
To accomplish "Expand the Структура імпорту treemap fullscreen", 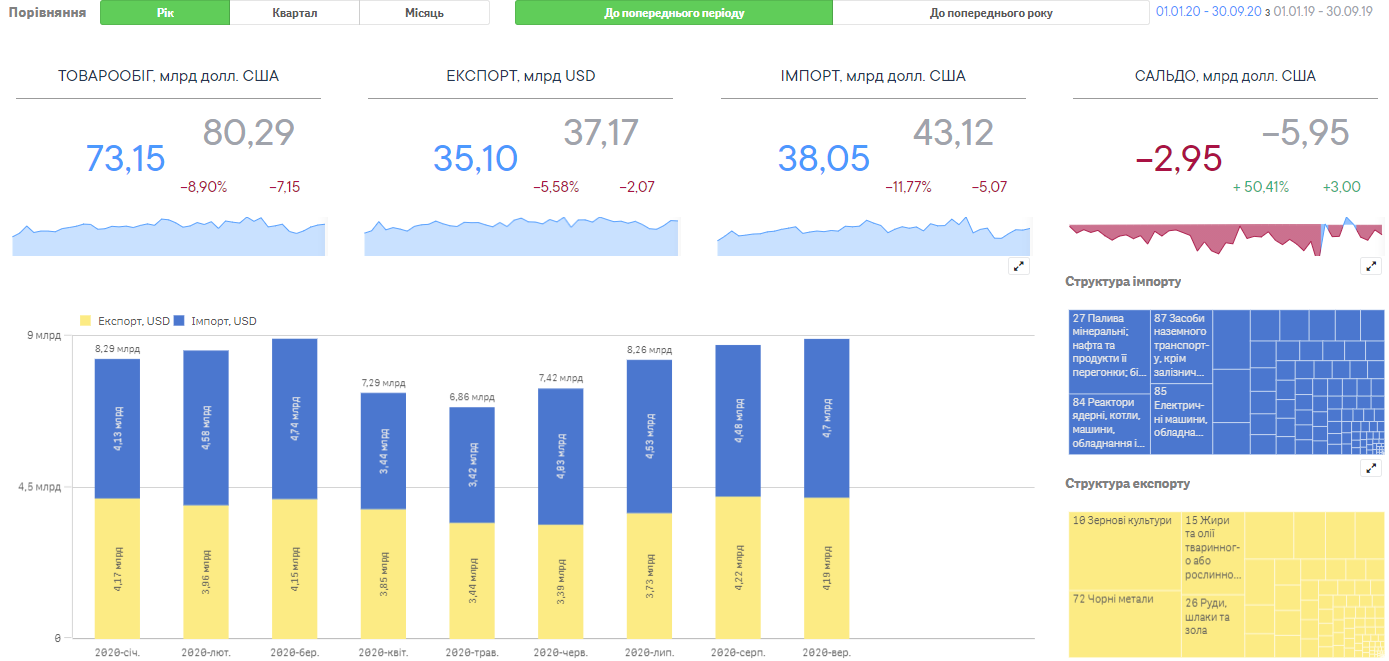I will [x=1371, y=468].
